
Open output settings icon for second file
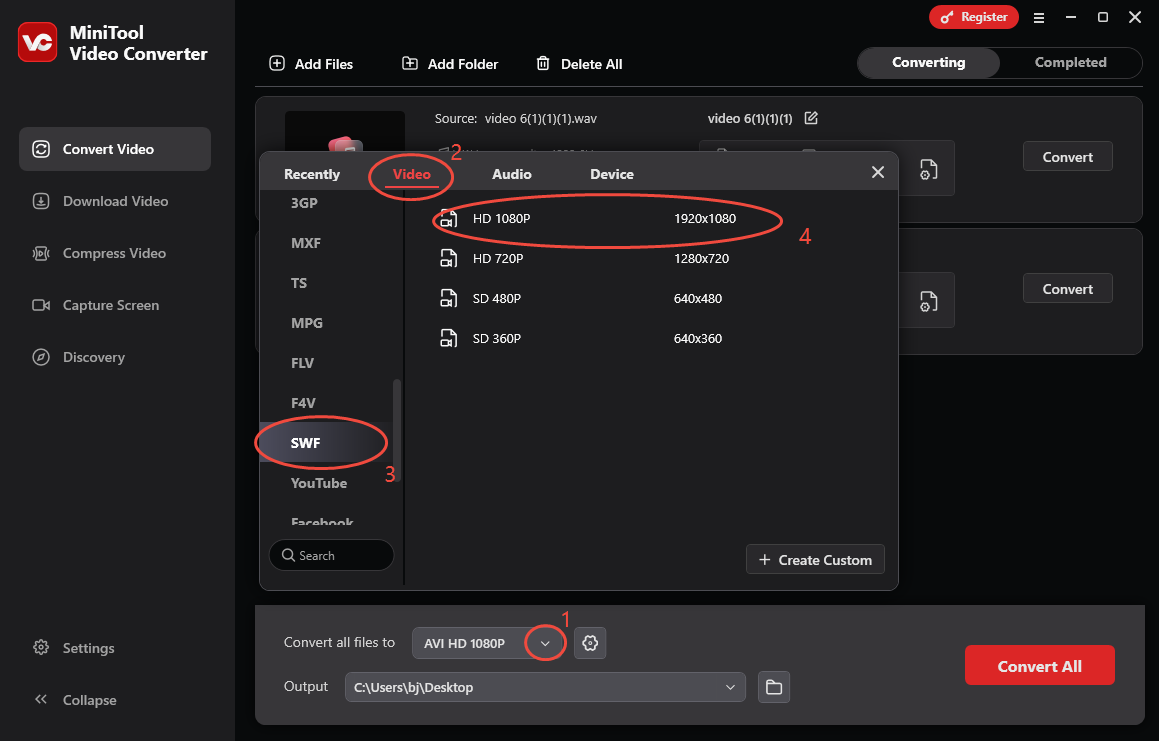coord(928,301)
